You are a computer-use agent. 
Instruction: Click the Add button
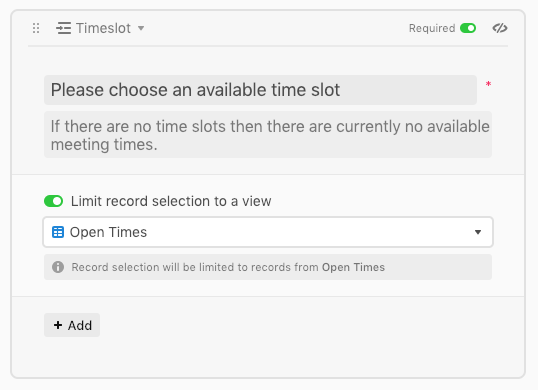click(72, 325)
